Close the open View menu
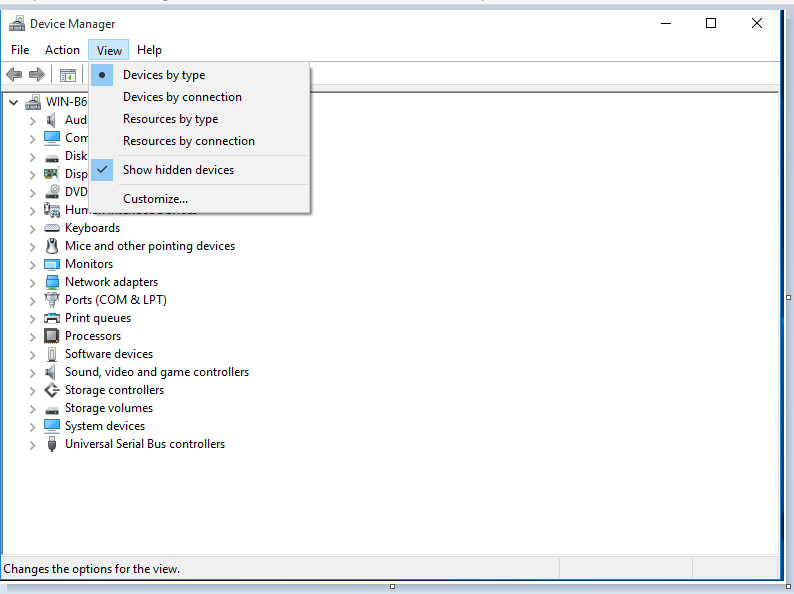Screen dimensions: 794x594 pyautogui.click(x=109, y=50)
